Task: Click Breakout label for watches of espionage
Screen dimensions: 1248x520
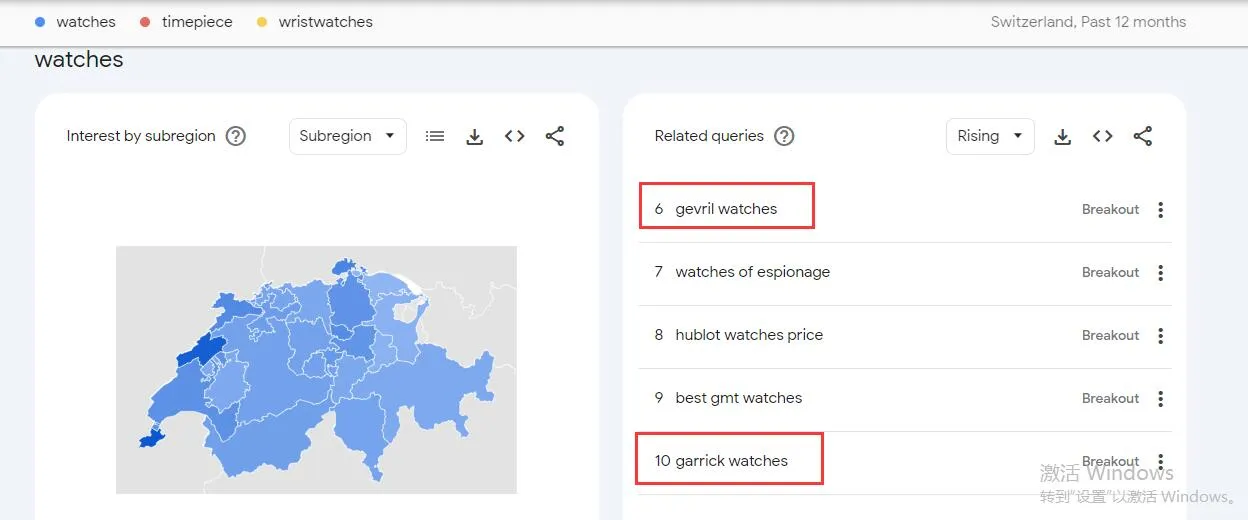Action: [x=1110, y=273]
